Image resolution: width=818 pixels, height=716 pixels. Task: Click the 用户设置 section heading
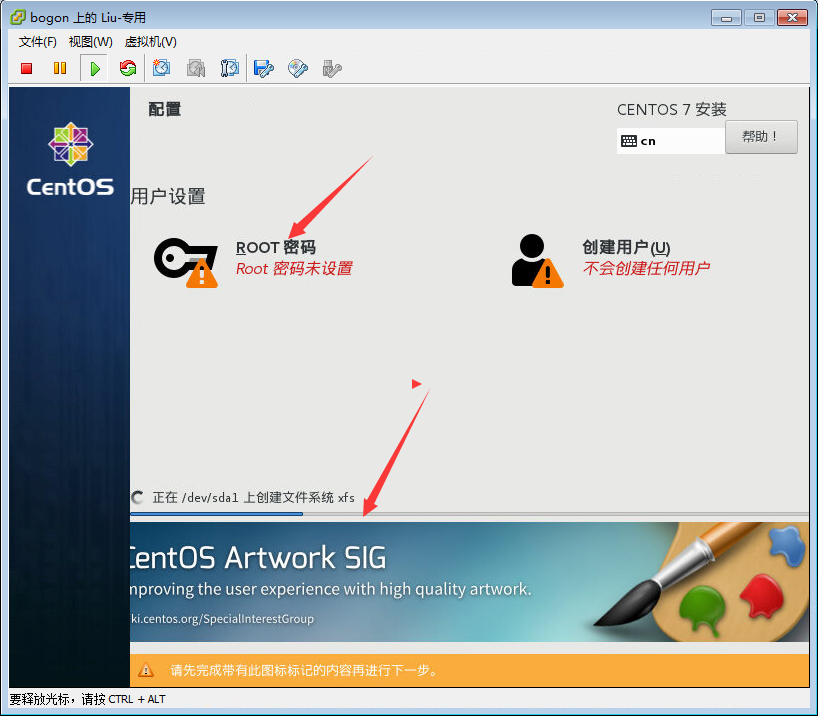coord(168,196)
